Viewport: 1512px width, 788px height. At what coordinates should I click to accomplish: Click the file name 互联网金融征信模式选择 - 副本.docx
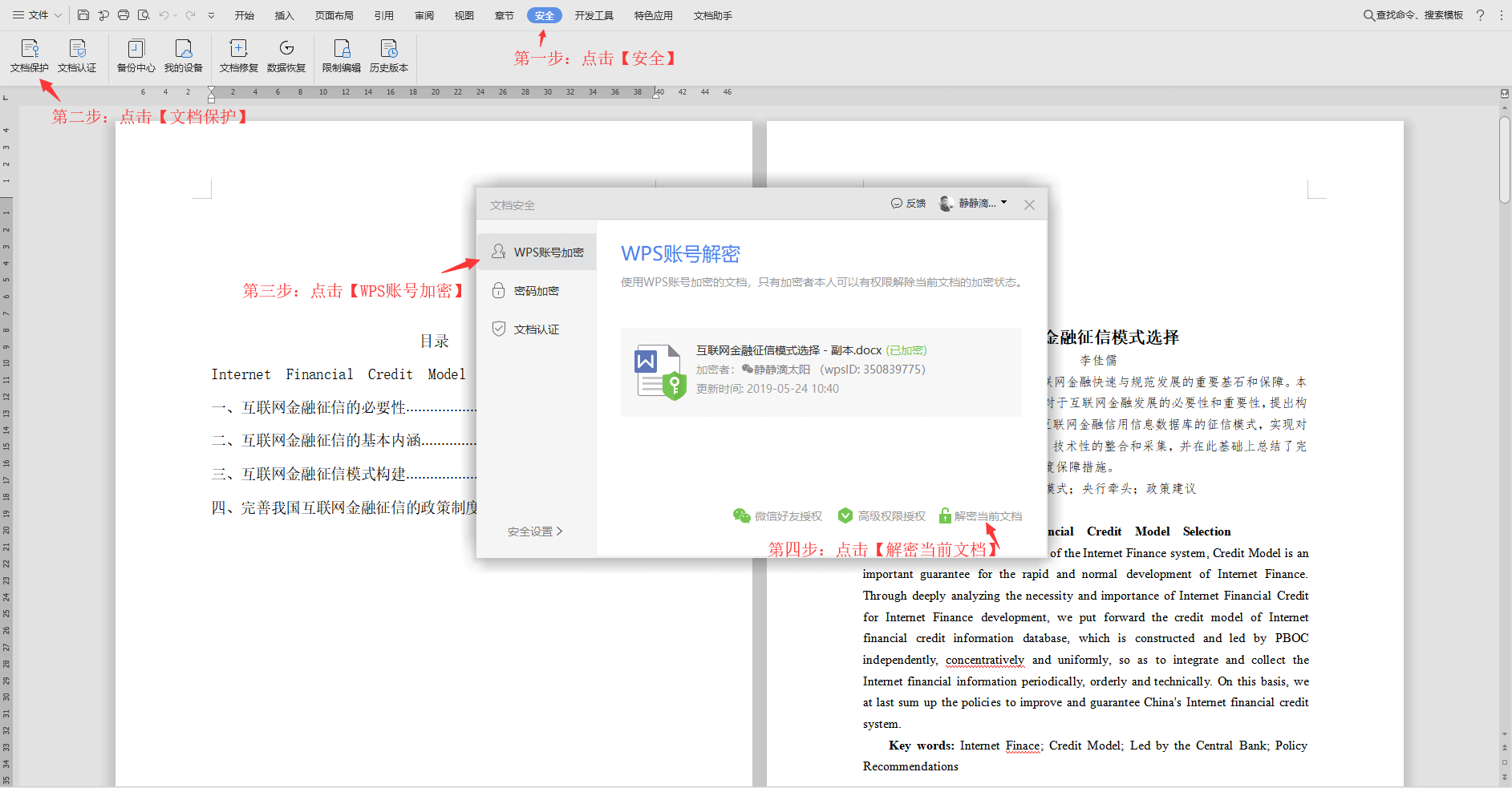point(788,350)
